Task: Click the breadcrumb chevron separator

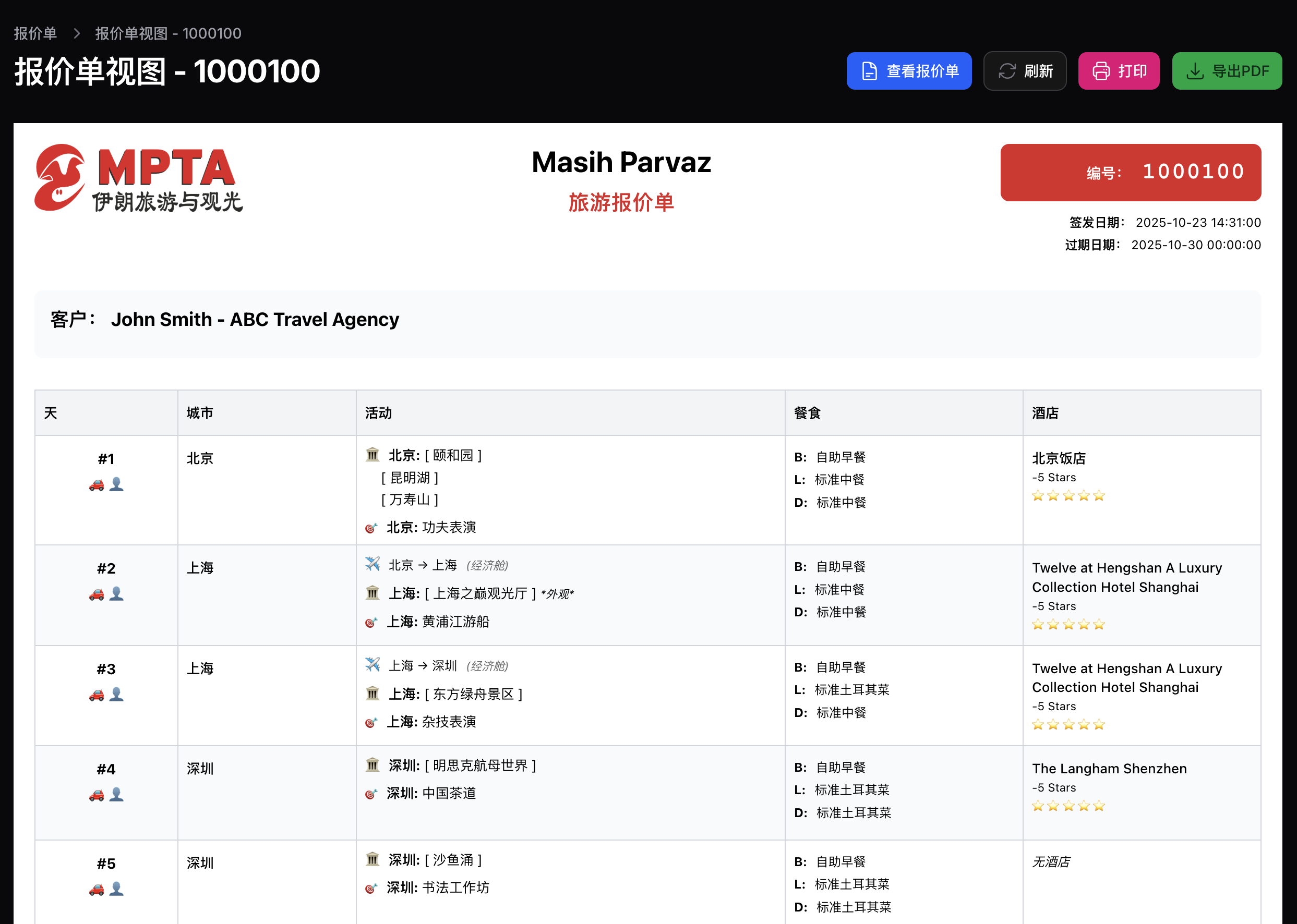Action: point(77,33)
